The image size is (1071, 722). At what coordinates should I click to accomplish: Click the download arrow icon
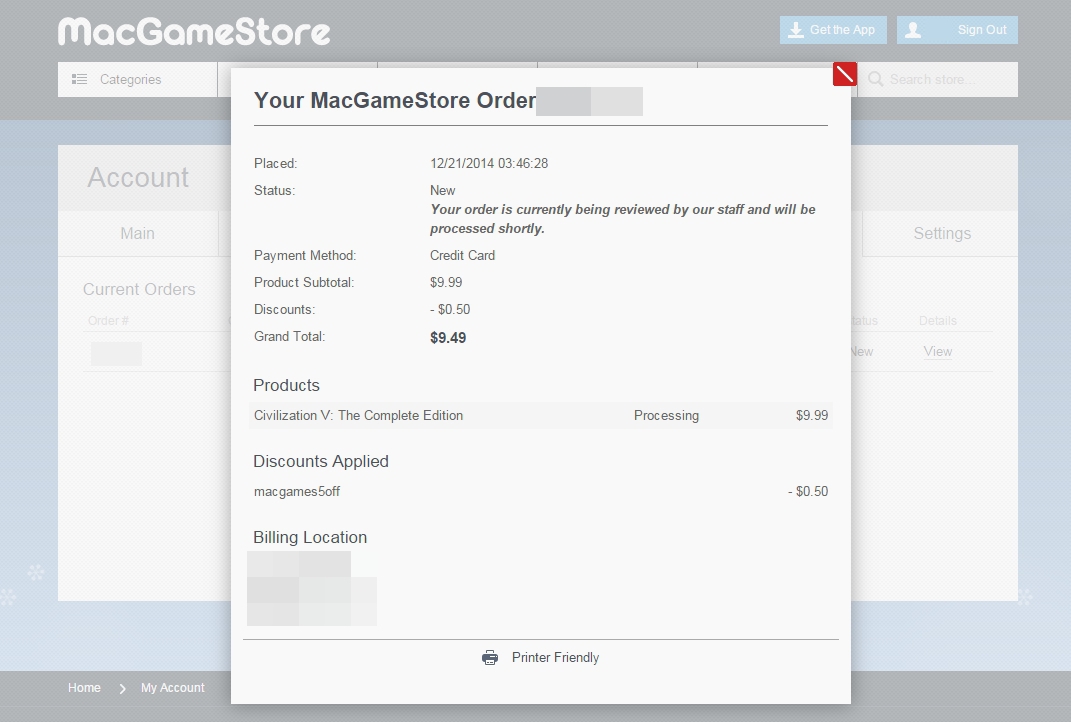[x=796, y=30]
